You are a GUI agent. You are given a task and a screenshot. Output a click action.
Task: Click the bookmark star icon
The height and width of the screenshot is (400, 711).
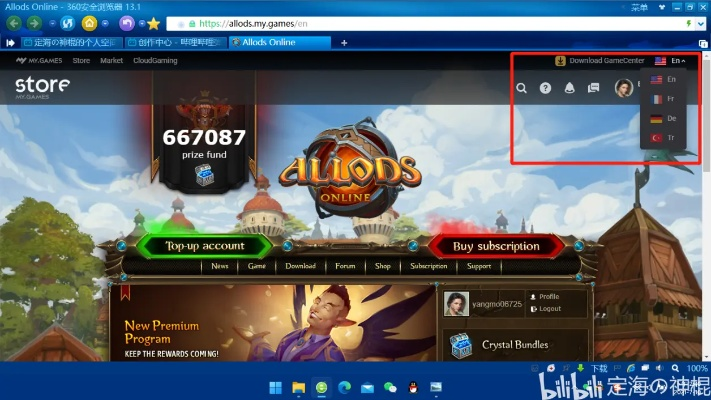point(153,23)
